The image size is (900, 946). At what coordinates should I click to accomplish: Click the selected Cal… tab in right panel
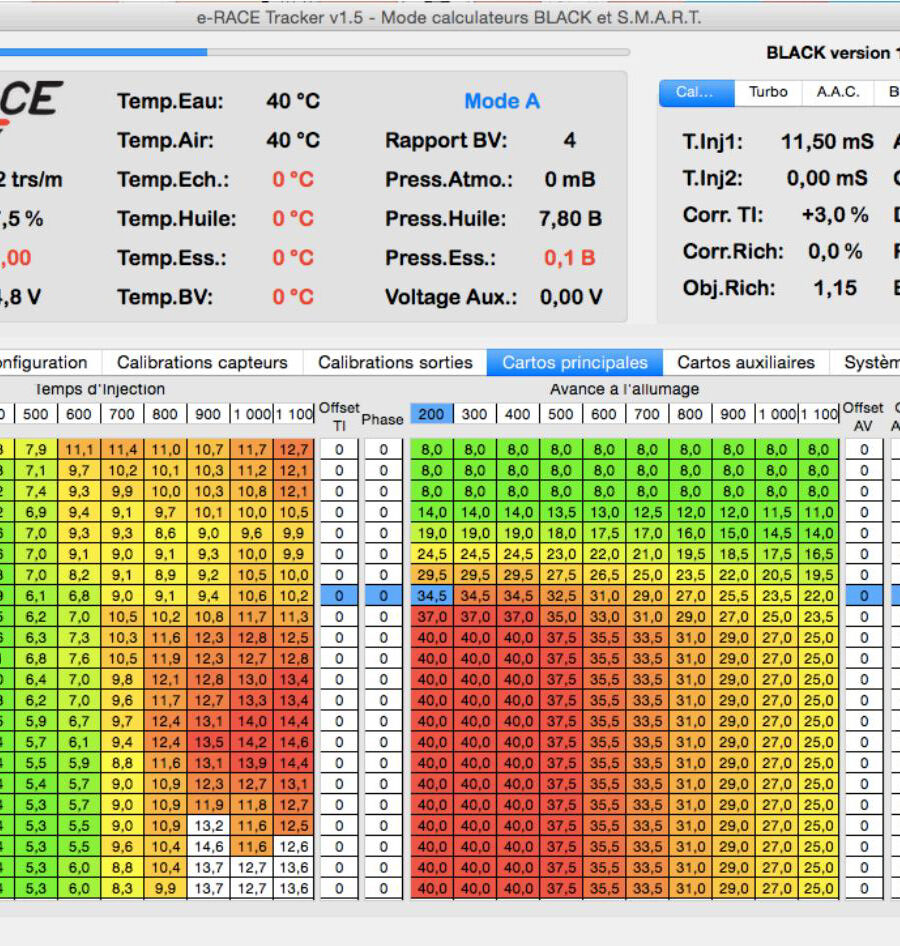696,92
